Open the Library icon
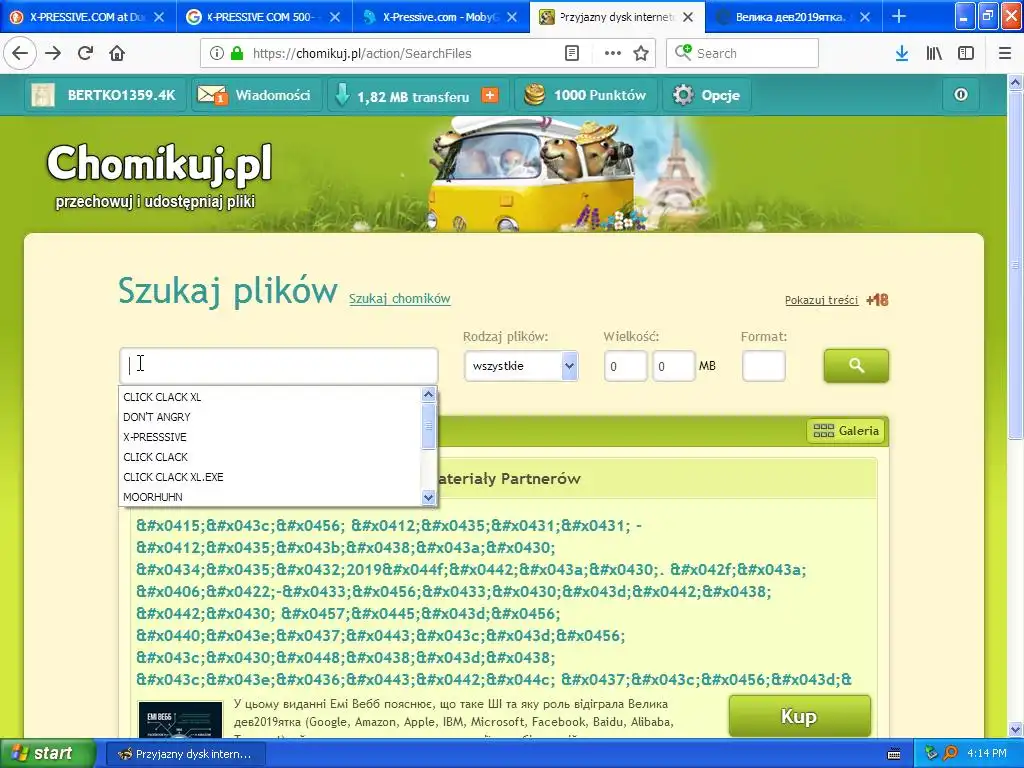 934,54
